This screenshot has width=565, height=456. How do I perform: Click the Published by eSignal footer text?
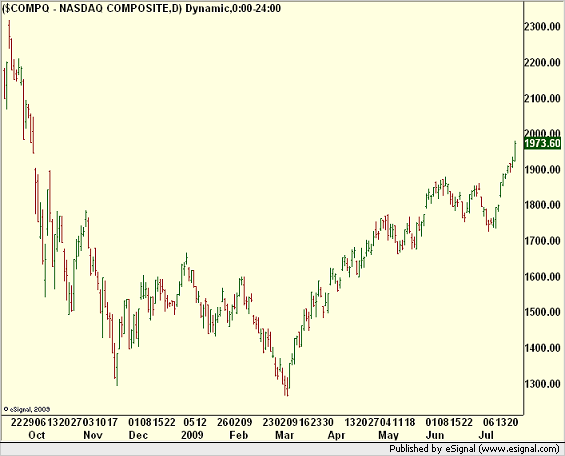tap(474, 449)
